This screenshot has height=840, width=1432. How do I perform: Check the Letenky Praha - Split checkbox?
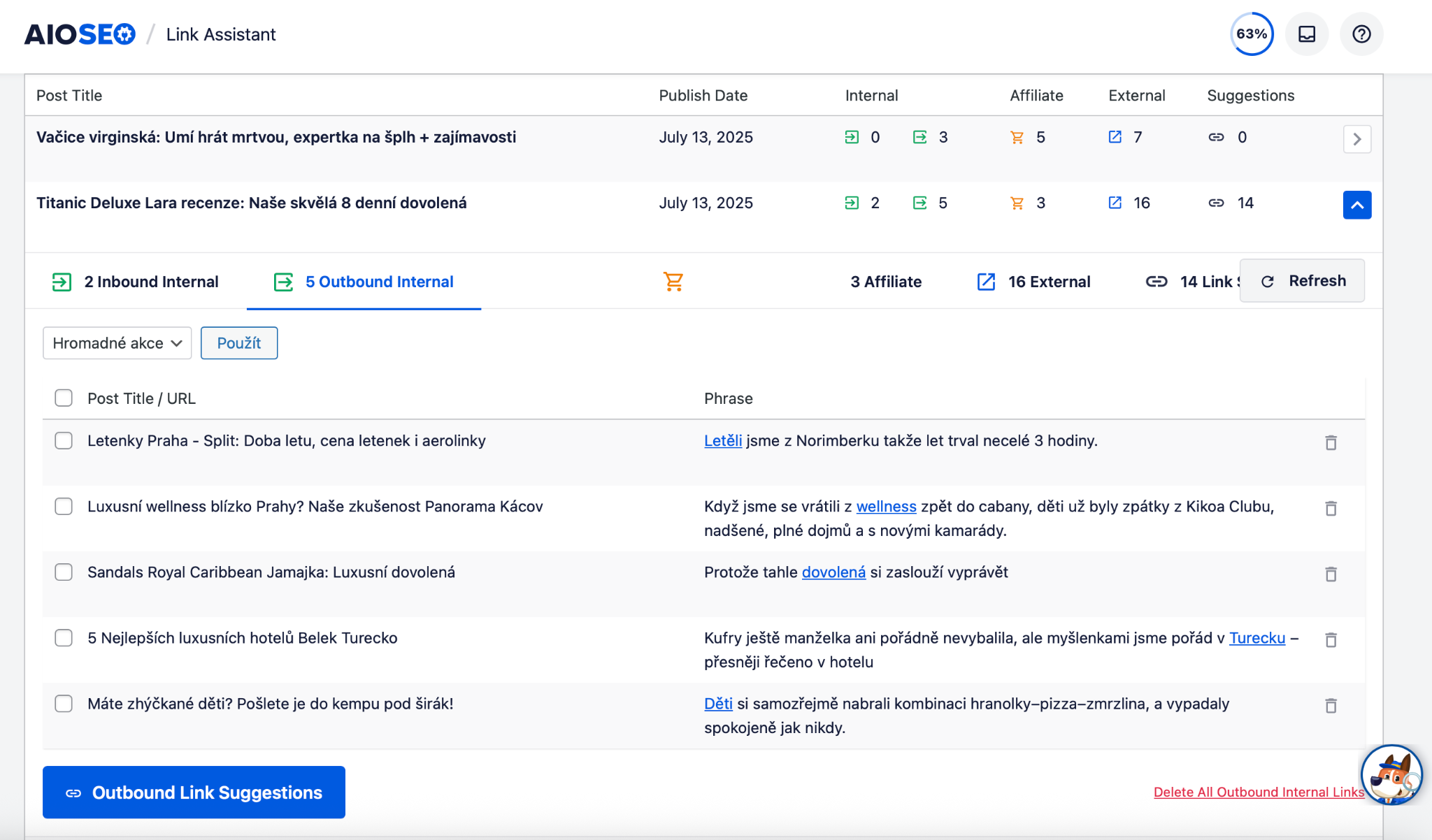64,440
